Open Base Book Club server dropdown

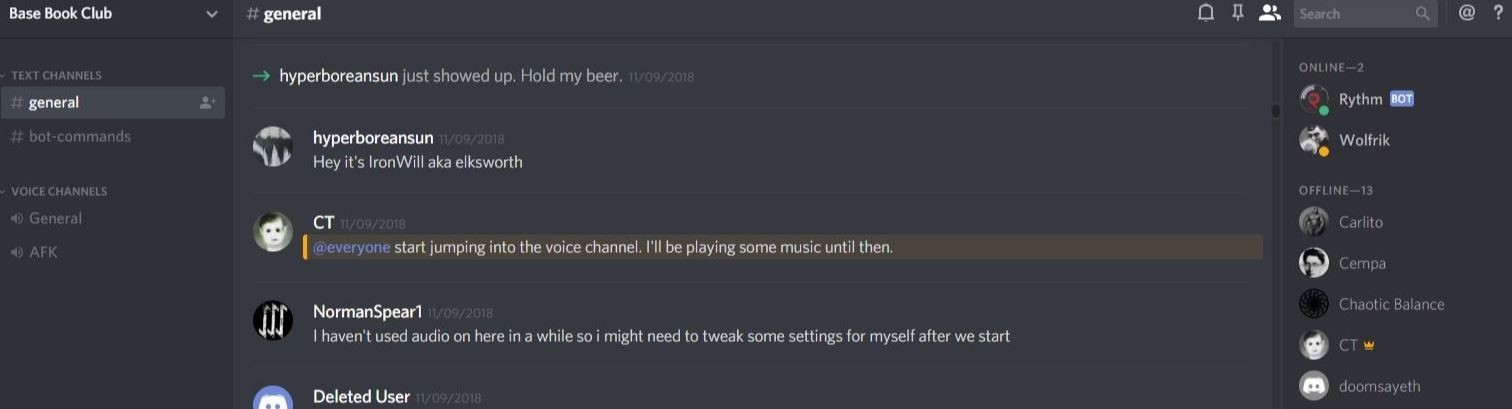(211, 14)
